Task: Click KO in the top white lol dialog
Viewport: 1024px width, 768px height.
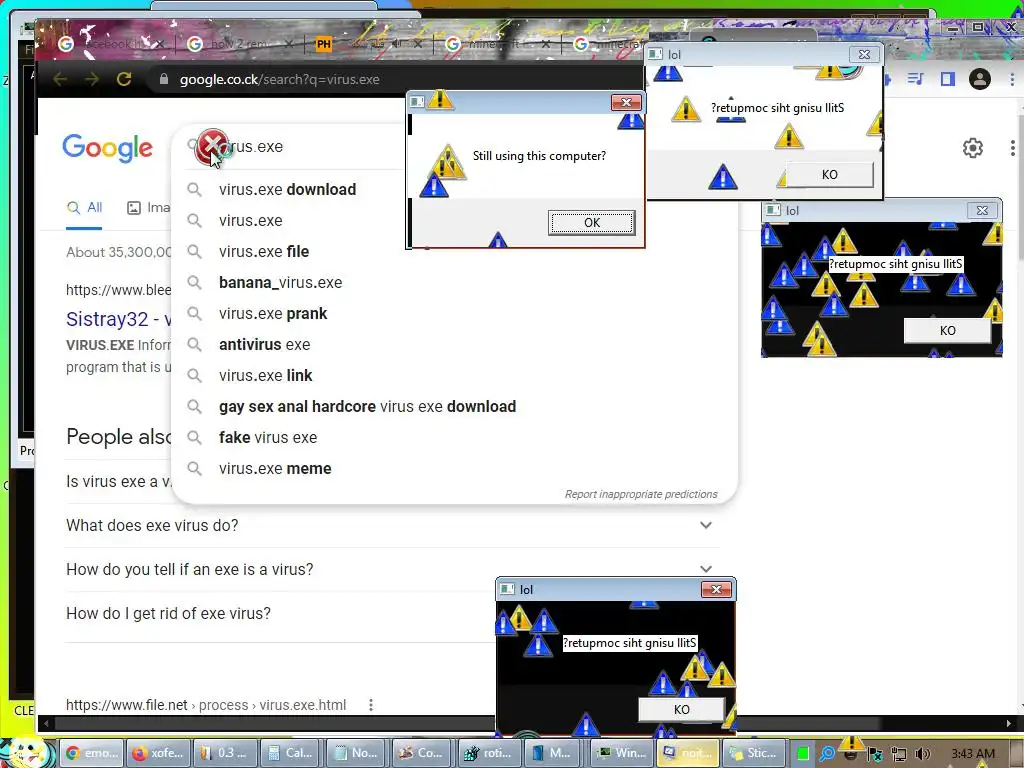Action: click(x=829, y=174)
